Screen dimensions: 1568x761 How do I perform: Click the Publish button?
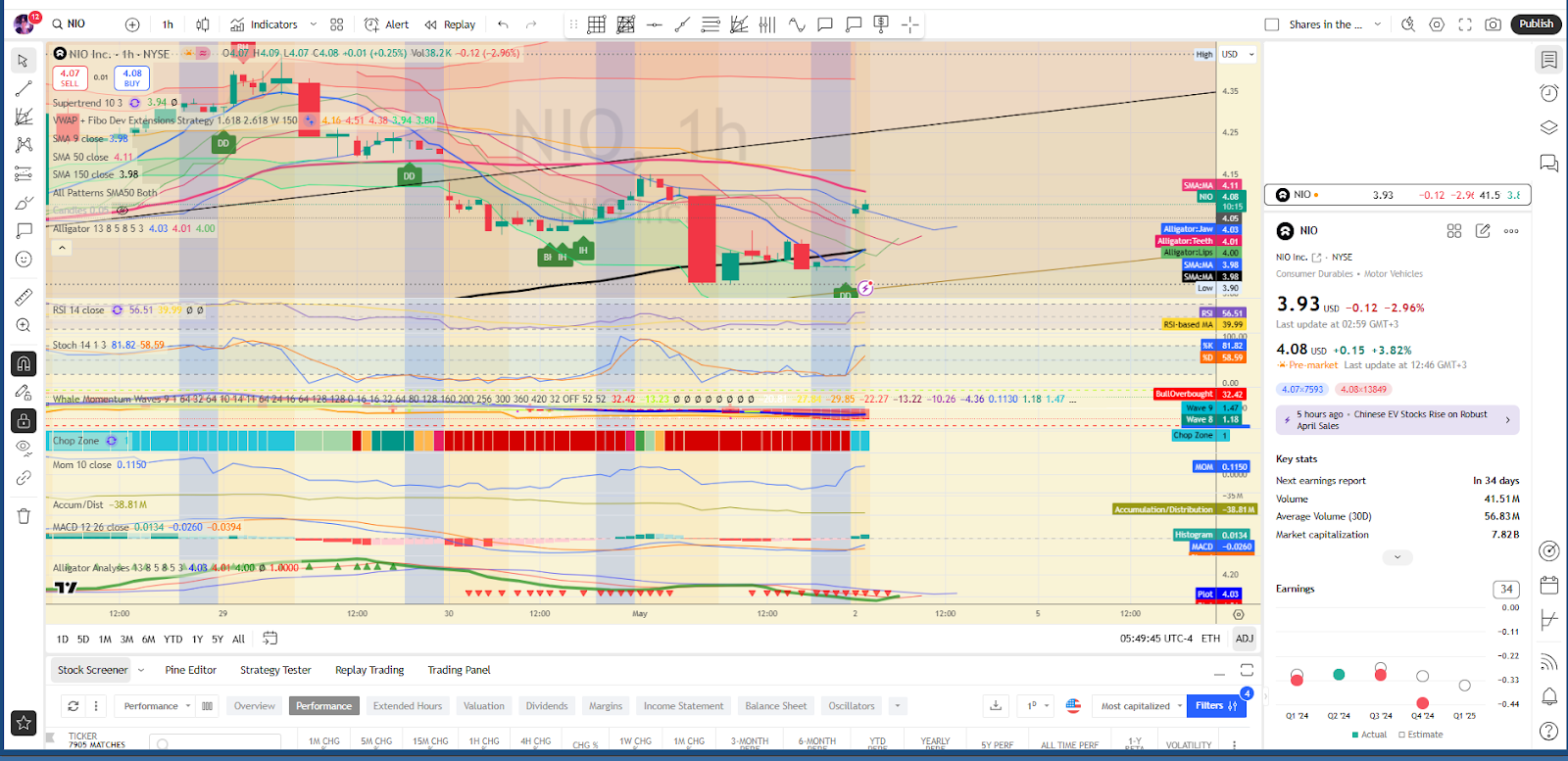pyautogui.click(x=1536, y=24)
